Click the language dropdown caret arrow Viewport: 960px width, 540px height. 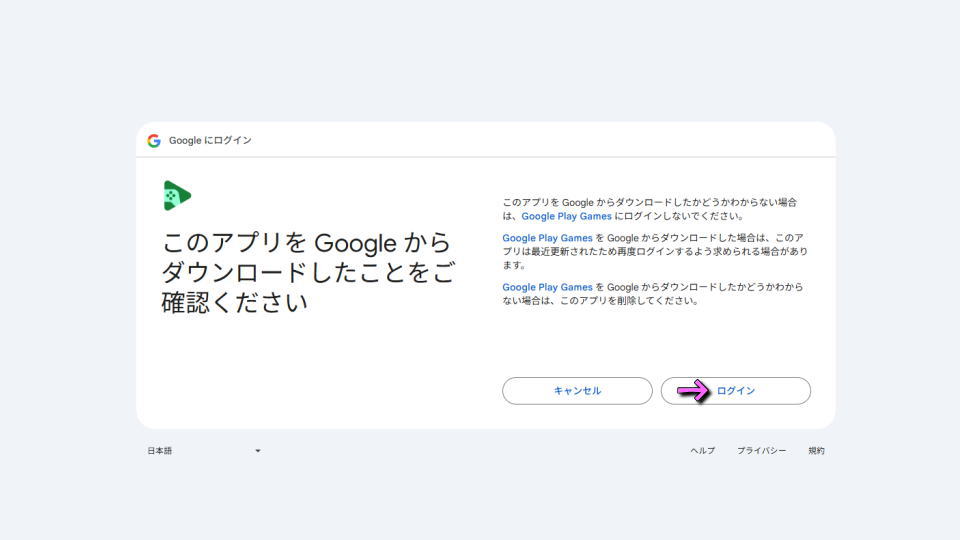[x=257, y=451]
